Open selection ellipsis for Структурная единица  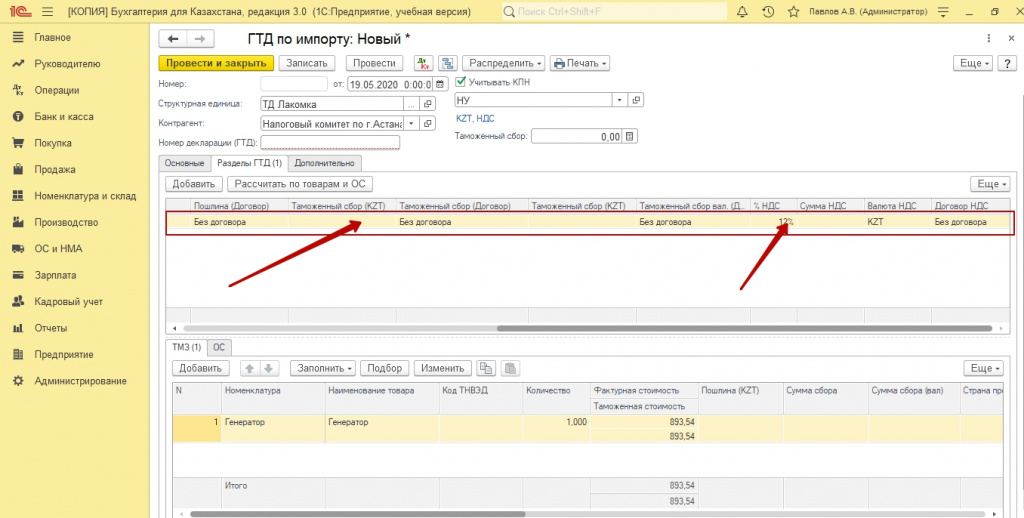[x=411, y=104]
